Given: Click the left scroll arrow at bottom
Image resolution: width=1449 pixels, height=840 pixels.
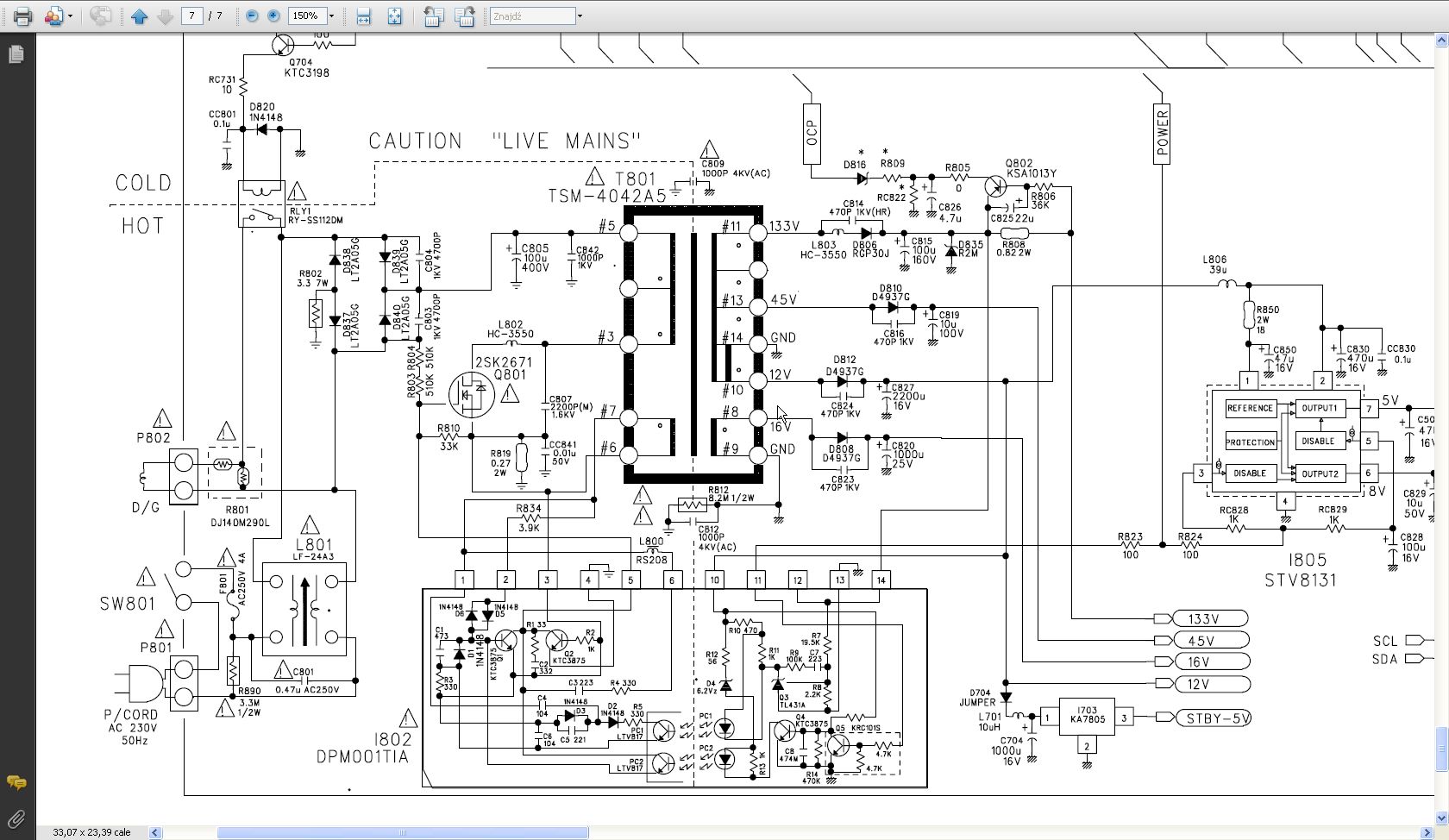Looking at the screenshot, I should 155,832.
